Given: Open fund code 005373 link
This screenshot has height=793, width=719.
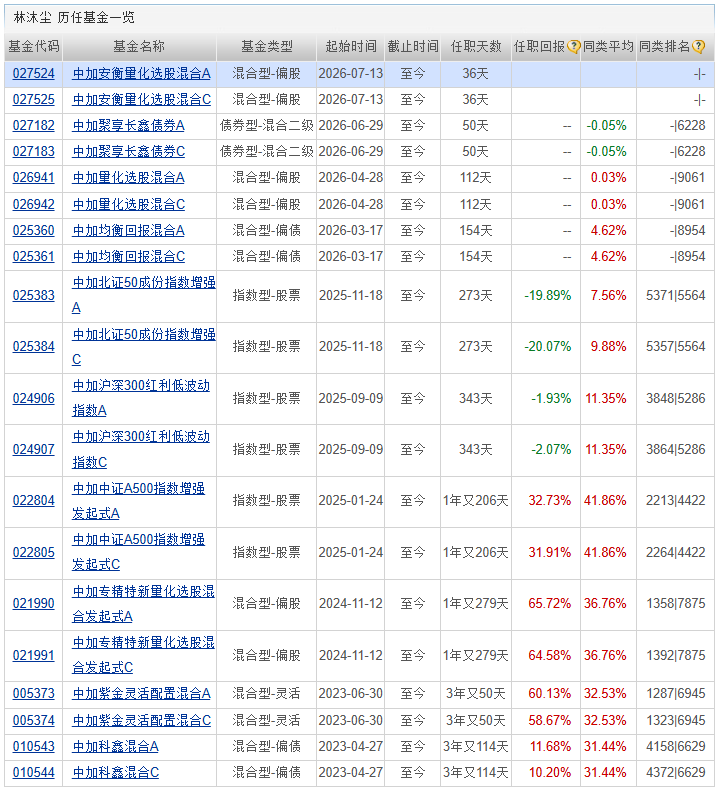Looking at the screenshot, I should coord(33,694).
